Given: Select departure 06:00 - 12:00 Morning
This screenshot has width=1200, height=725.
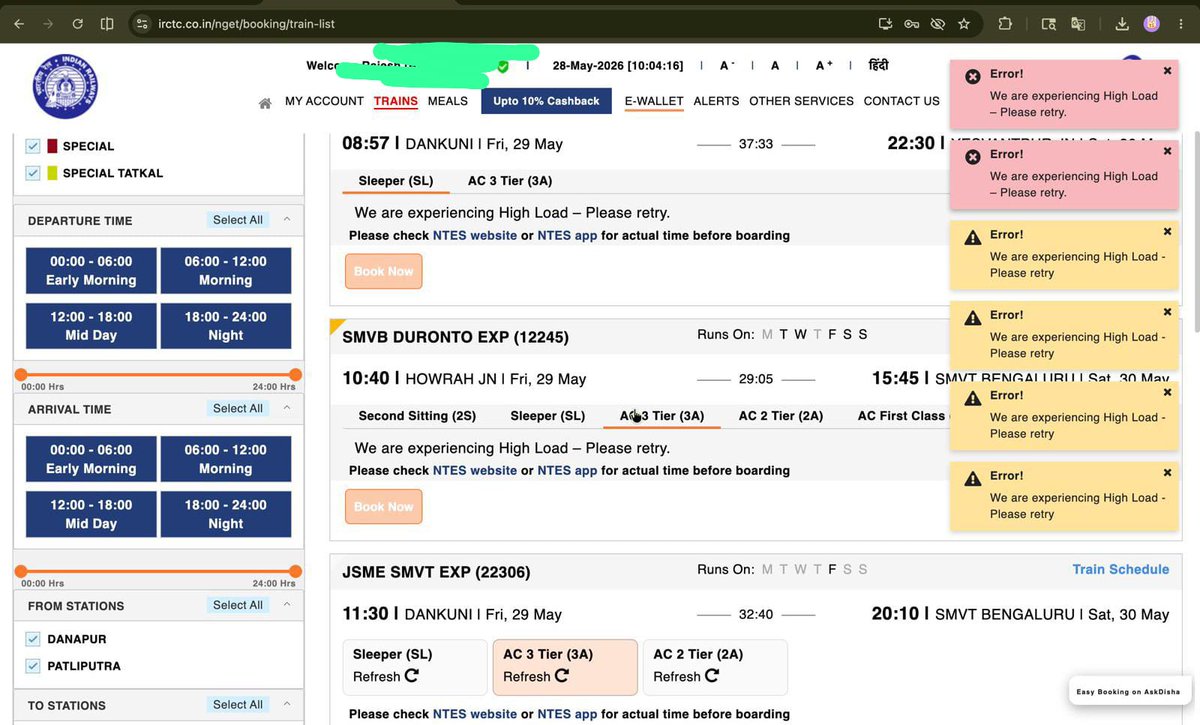Looking at the screenshot, I should (225, 271).
